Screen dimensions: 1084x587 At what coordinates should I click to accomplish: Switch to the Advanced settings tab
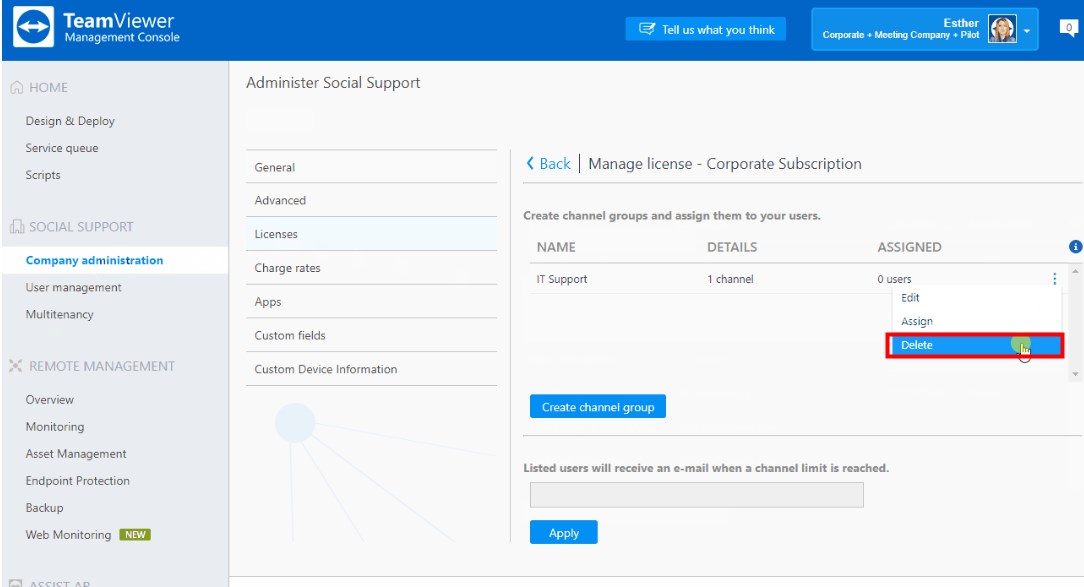pos(280,200)
